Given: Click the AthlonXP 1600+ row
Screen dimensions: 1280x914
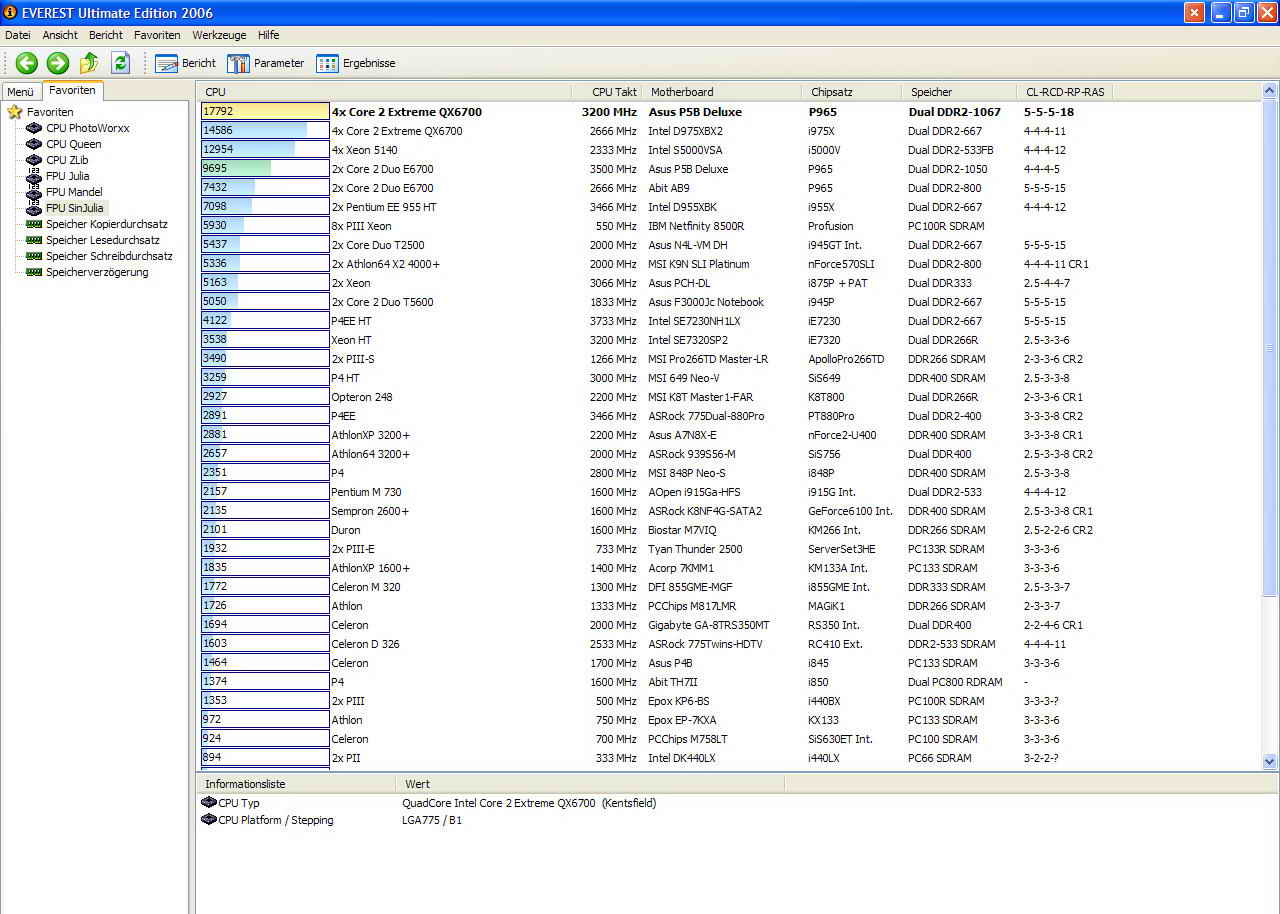Looking at the screenshot, I should (729, 568).
